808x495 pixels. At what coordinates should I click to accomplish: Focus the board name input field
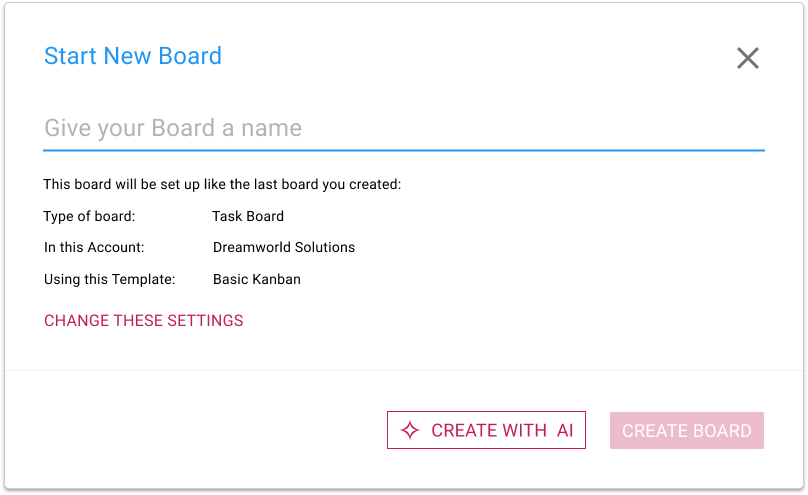403,128
